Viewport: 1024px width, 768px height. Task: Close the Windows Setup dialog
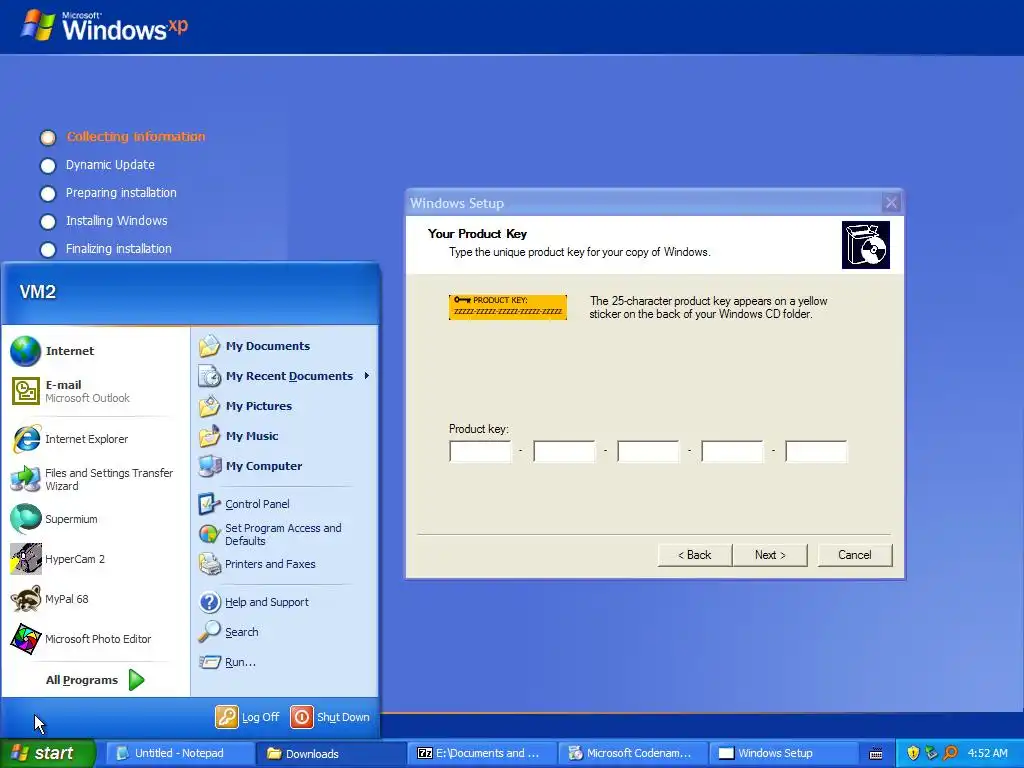coord(891,202)
